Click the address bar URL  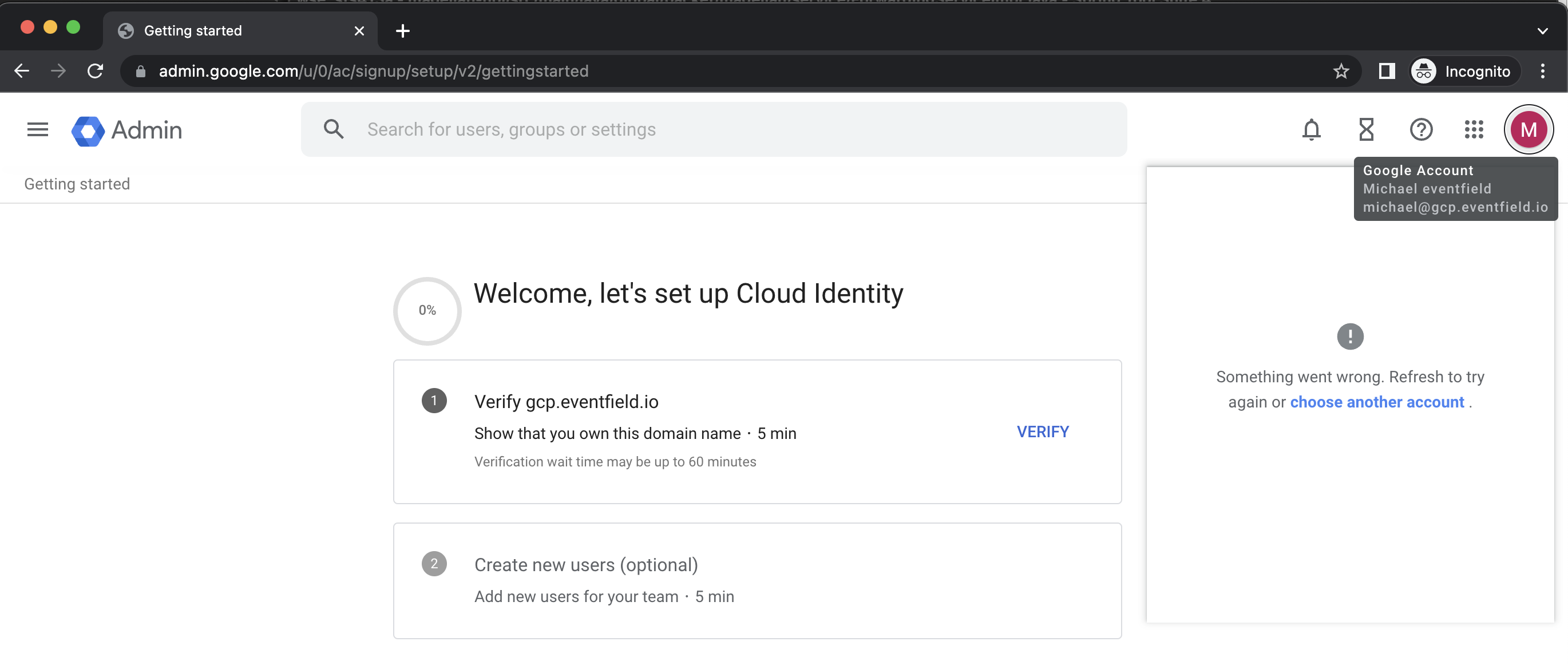tap(374, 71)
